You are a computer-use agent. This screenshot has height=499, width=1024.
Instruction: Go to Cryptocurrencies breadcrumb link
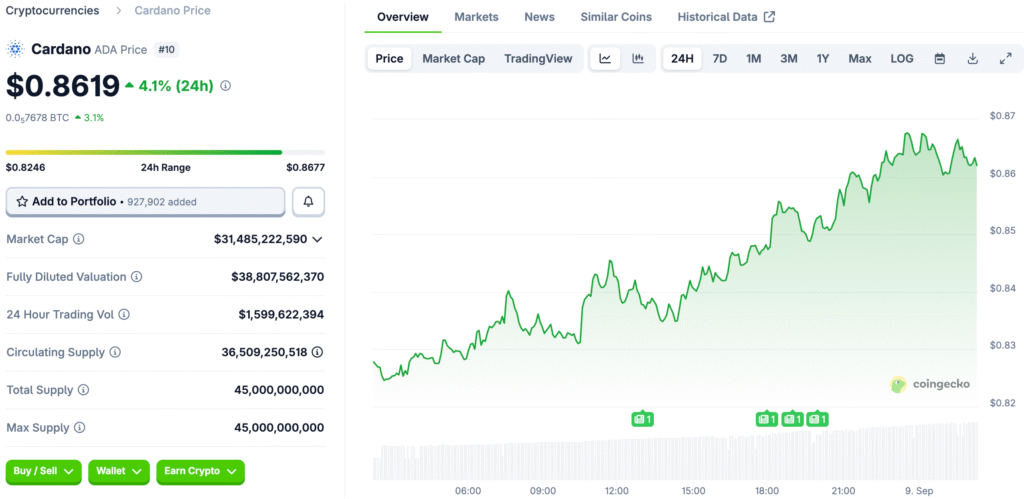52,10
